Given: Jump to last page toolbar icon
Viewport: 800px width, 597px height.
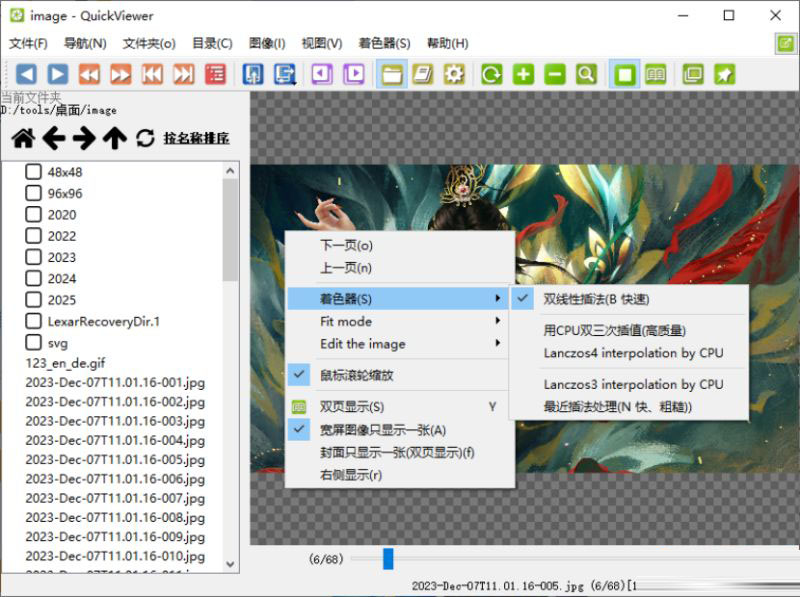Looking at the screenshot, I should (x=184, y=74).
